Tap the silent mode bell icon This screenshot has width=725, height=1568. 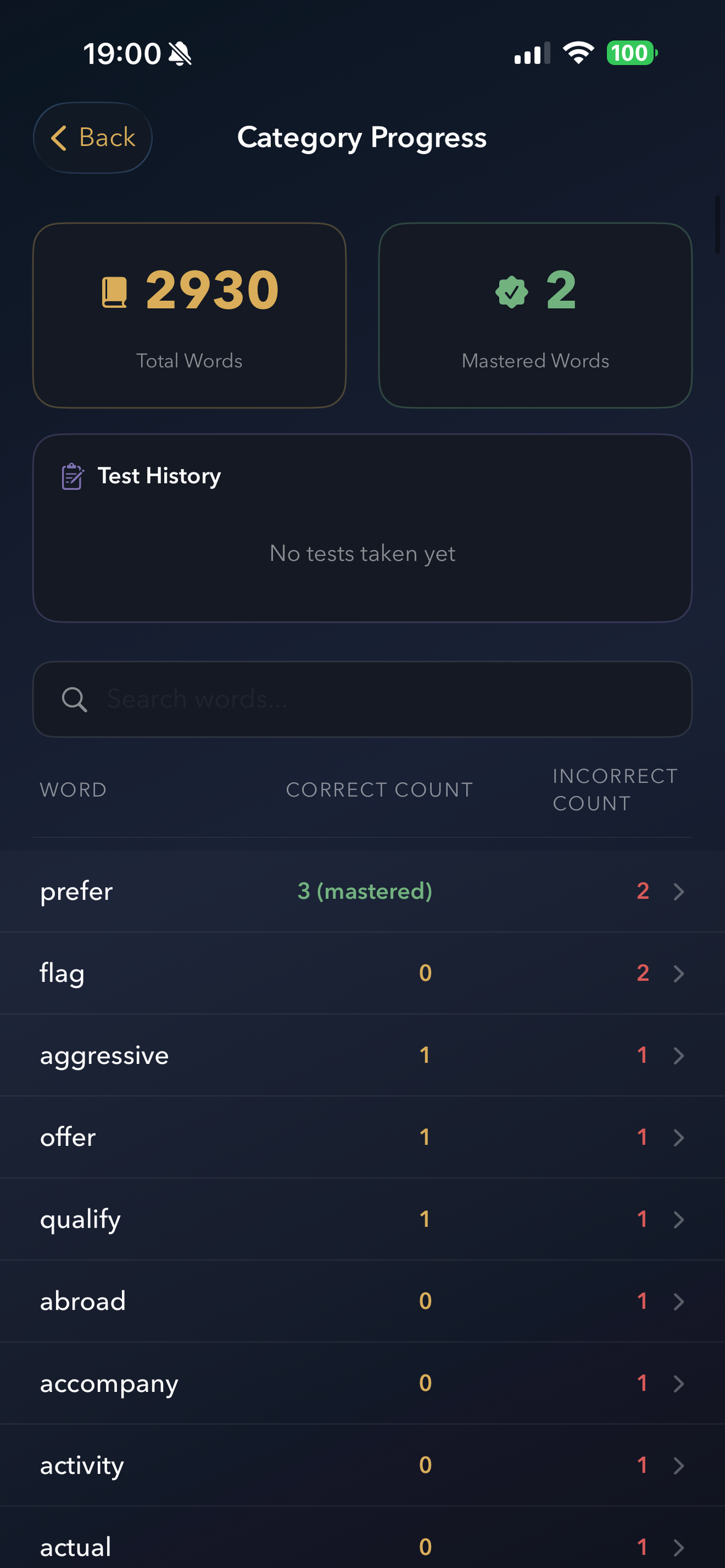click(x=180, y=54)
